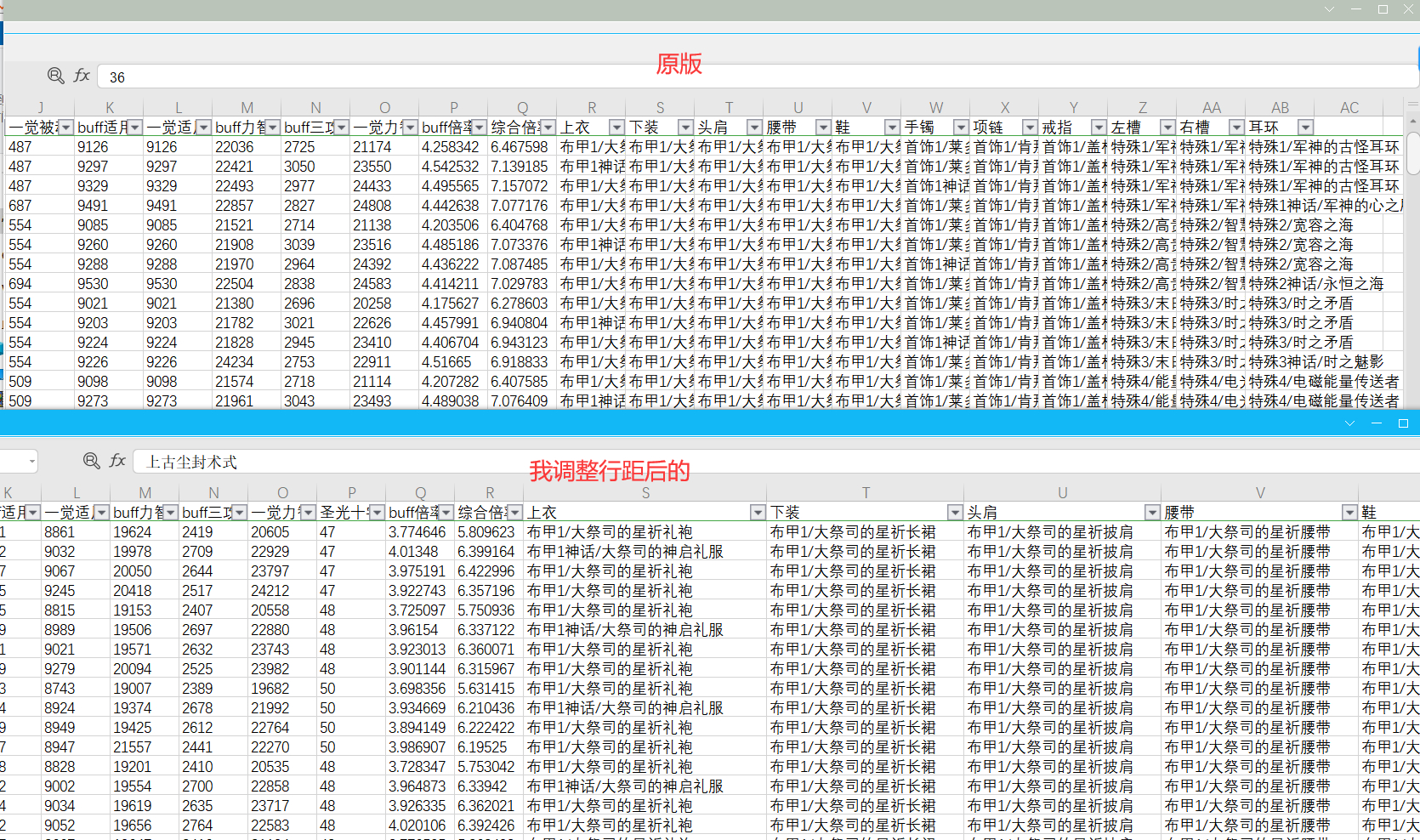Open the 手镯 filter dropdown
This screenshot has width=1420, height=840.
point(961,128)
